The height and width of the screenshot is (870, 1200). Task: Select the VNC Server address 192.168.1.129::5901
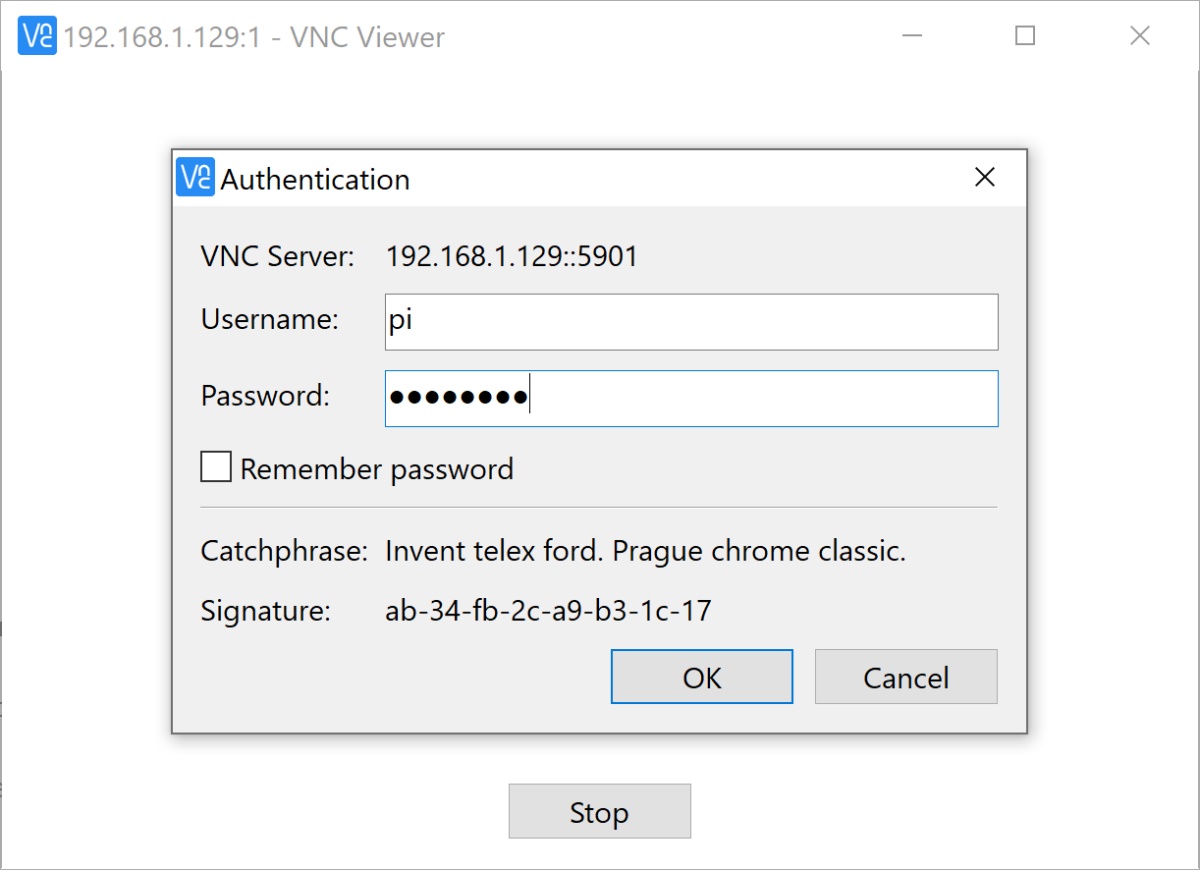point(512,256)
